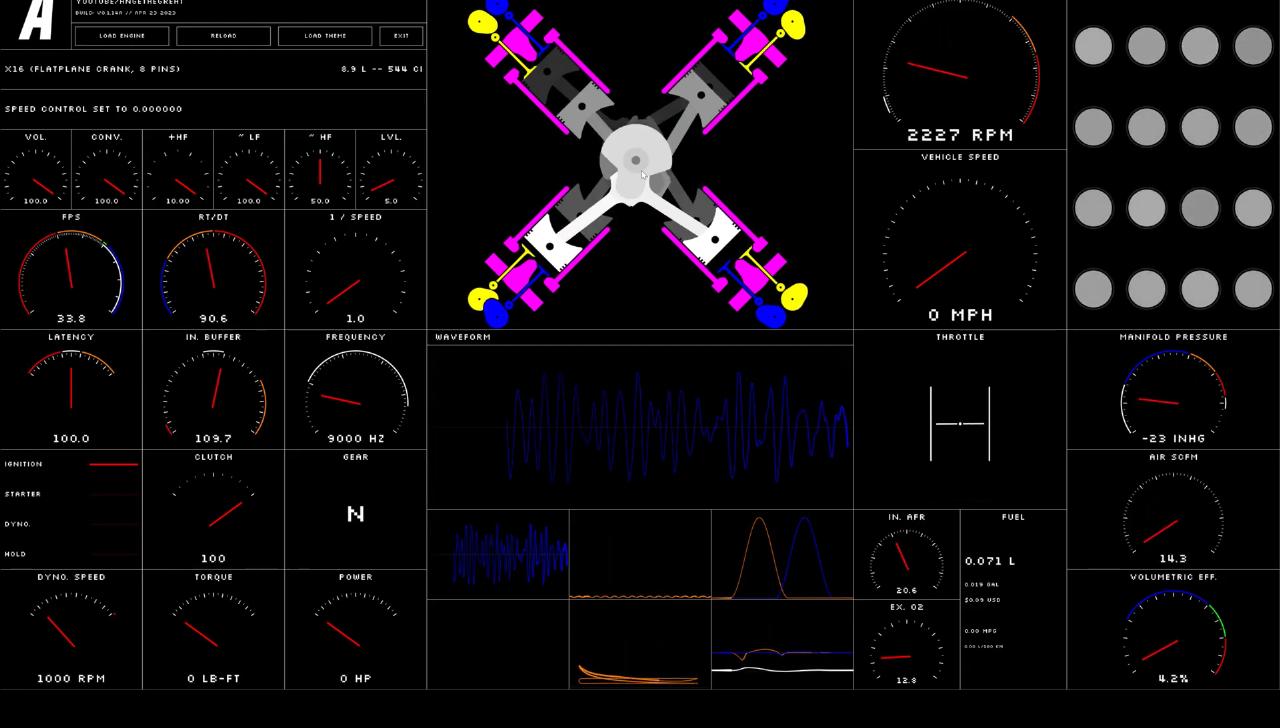Viewport: 1280px width, 728px height.
Task: Toggle the Dyno. indicator row
Action: [x=71, y=524]
